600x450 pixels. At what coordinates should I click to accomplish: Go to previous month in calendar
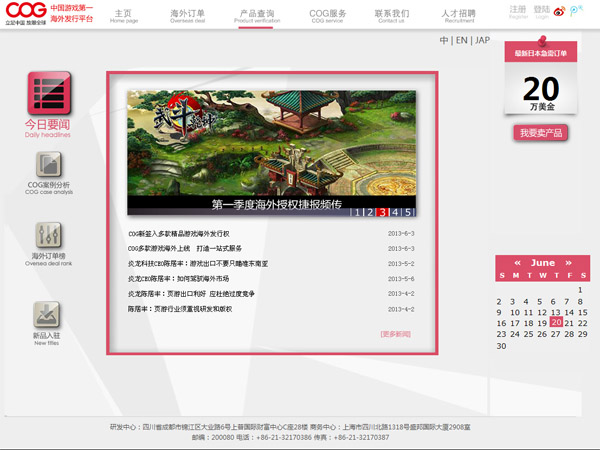point(517,263)
